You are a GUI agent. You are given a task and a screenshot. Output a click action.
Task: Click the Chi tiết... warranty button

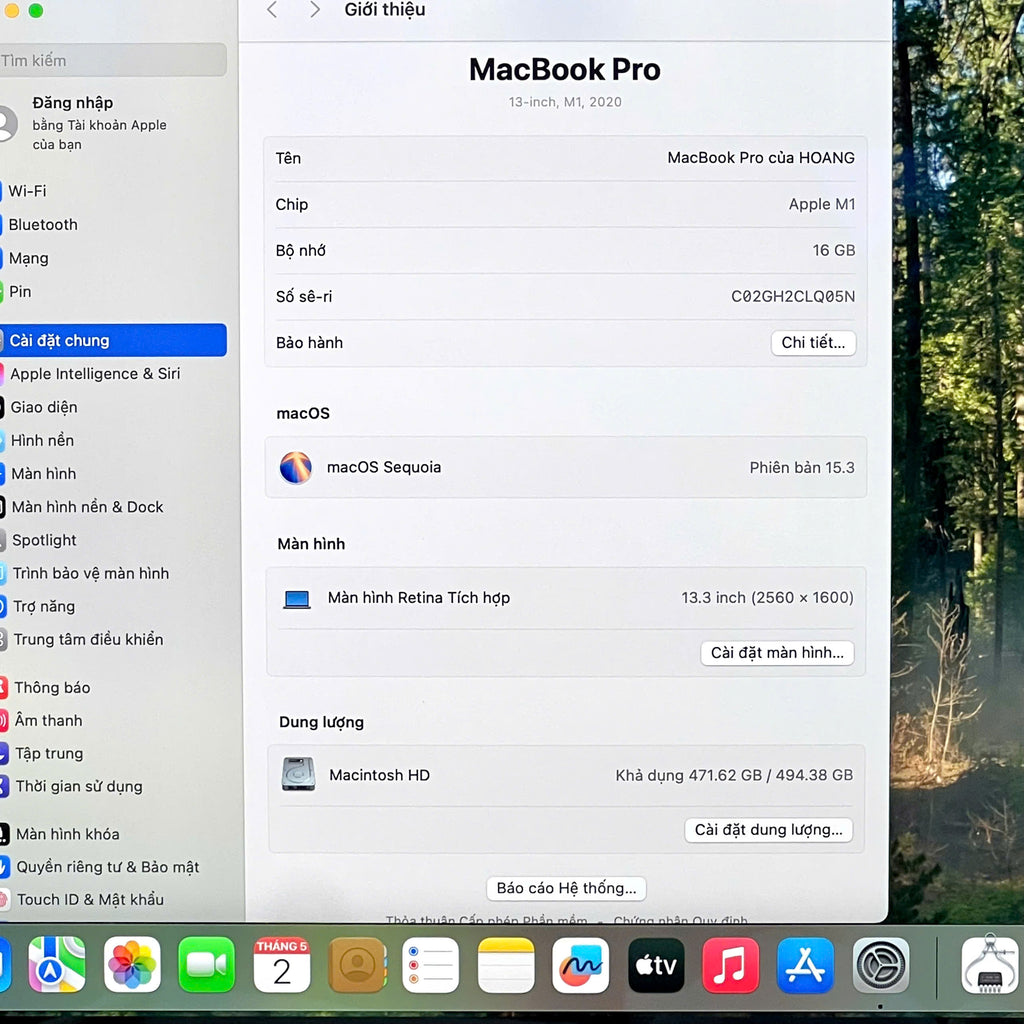(x=813, y=343)
